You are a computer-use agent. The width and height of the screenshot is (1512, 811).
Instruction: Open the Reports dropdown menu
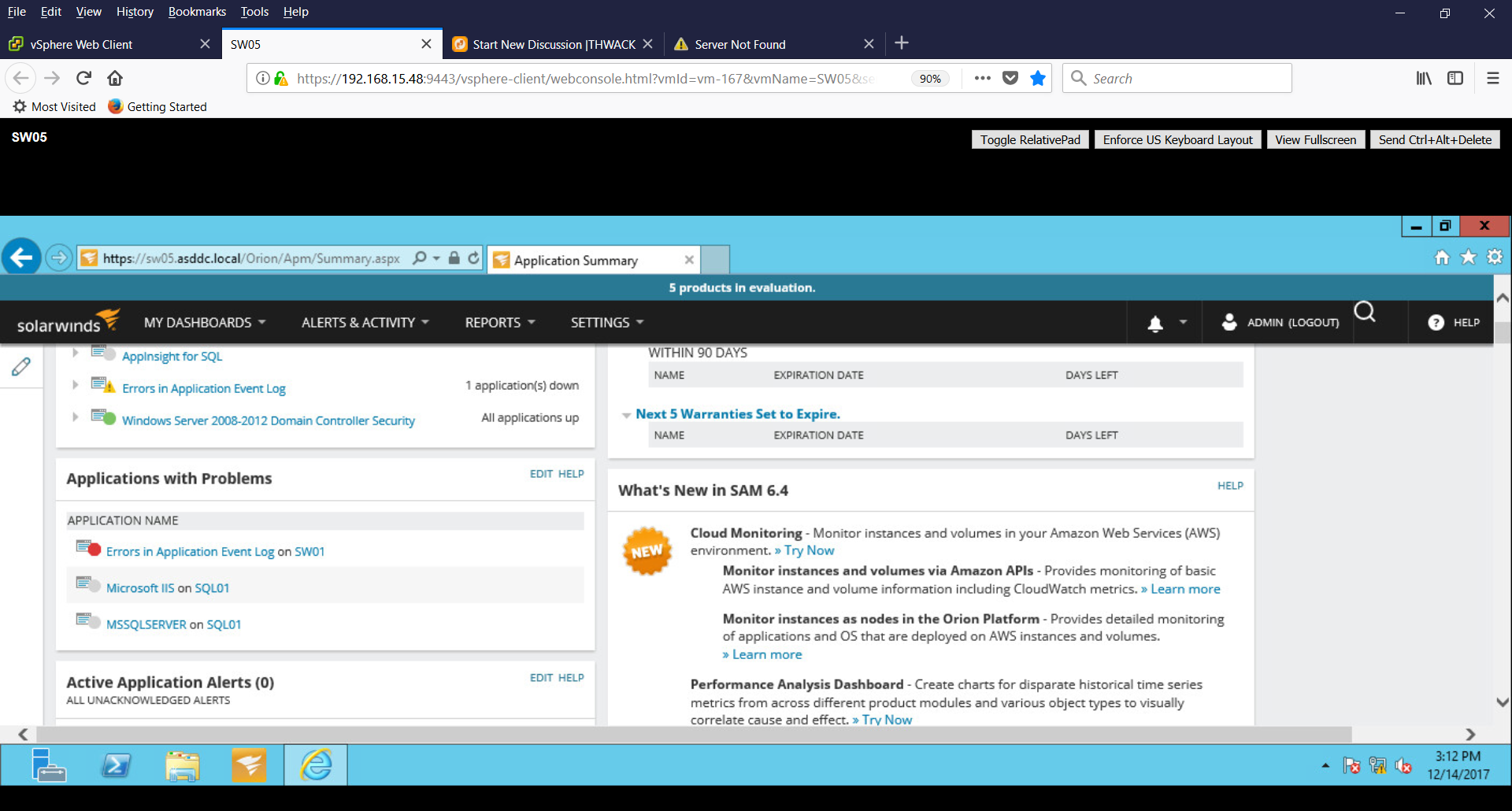pos(500,323)
